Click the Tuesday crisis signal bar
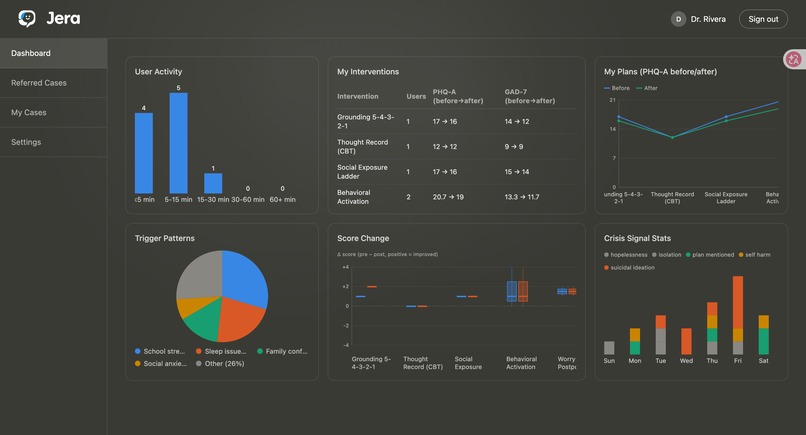The height and width of the screenshot is (435, 806). pyautogui.click(x=661, y=335)
